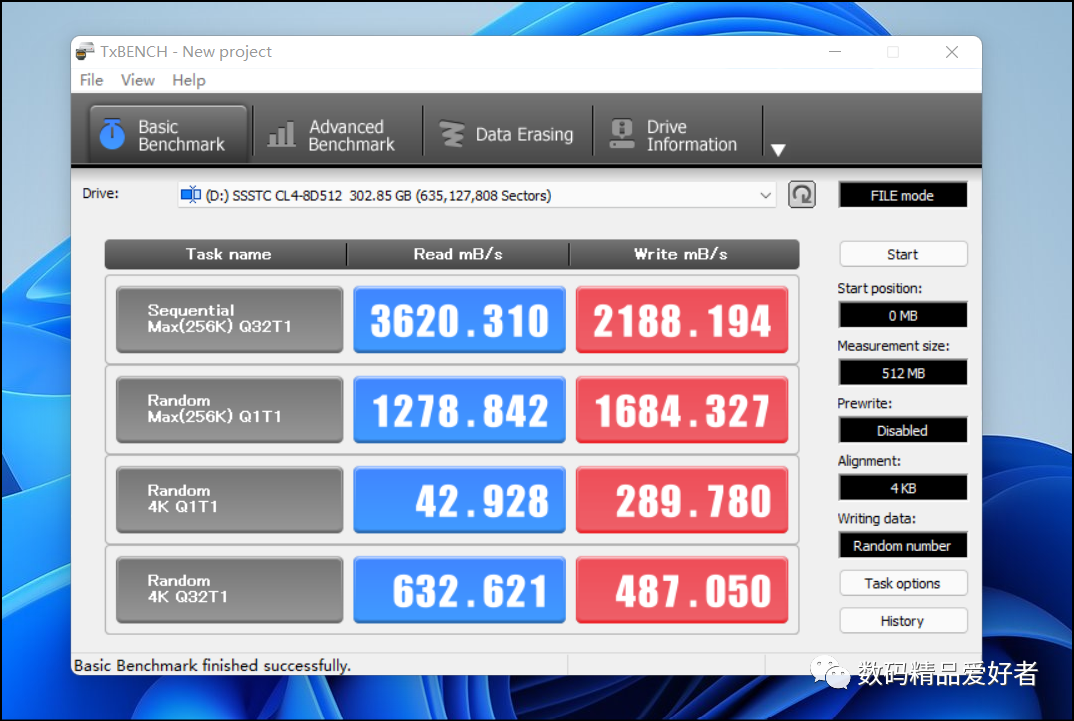Start the benchmark
The height and width of the screenshot is (721, 1074).
click(903, 254)
